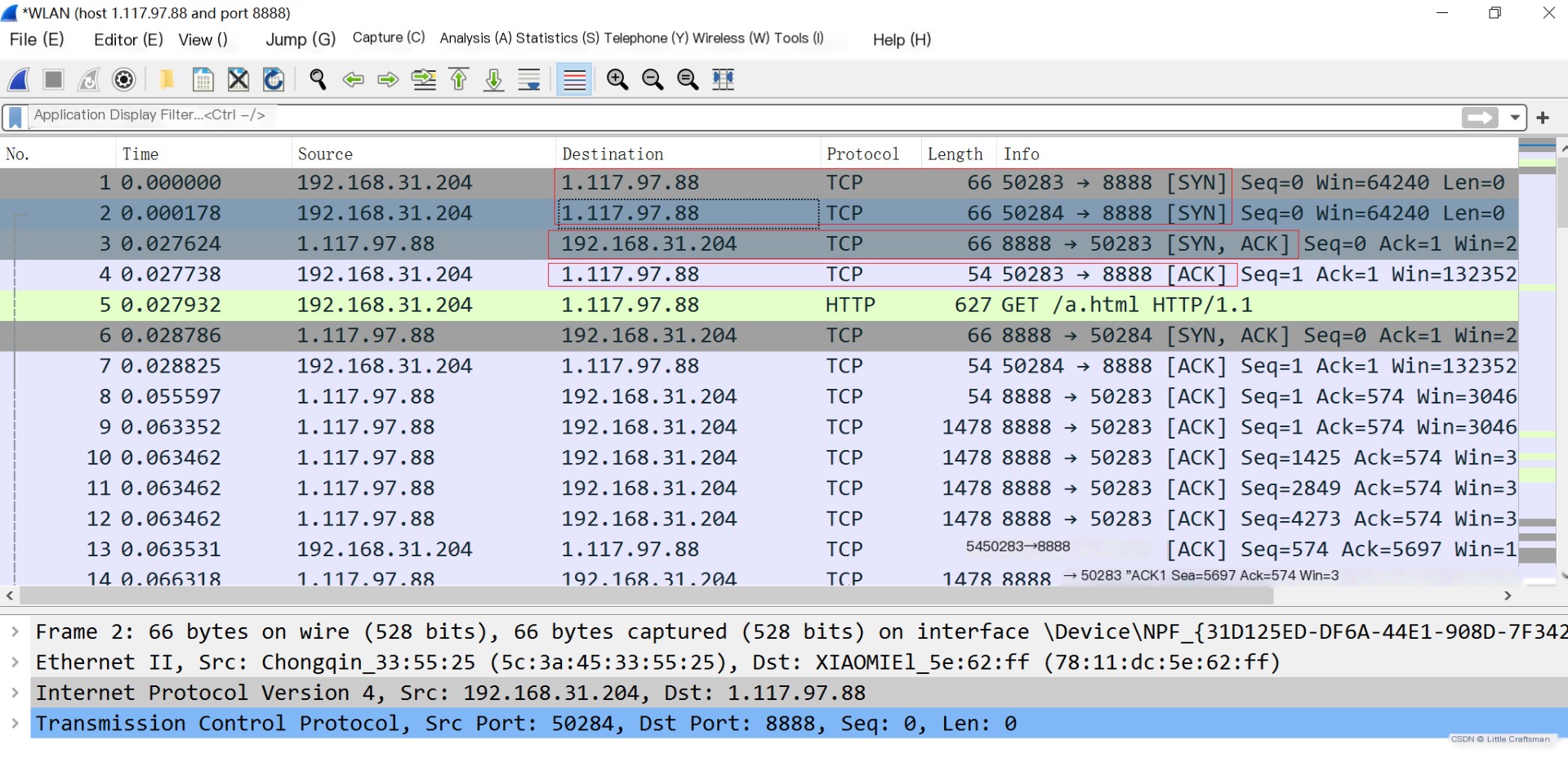This screenshot has height=758, width=1568.
Task: Sort packets by Info column
Action: (1257, 154)
